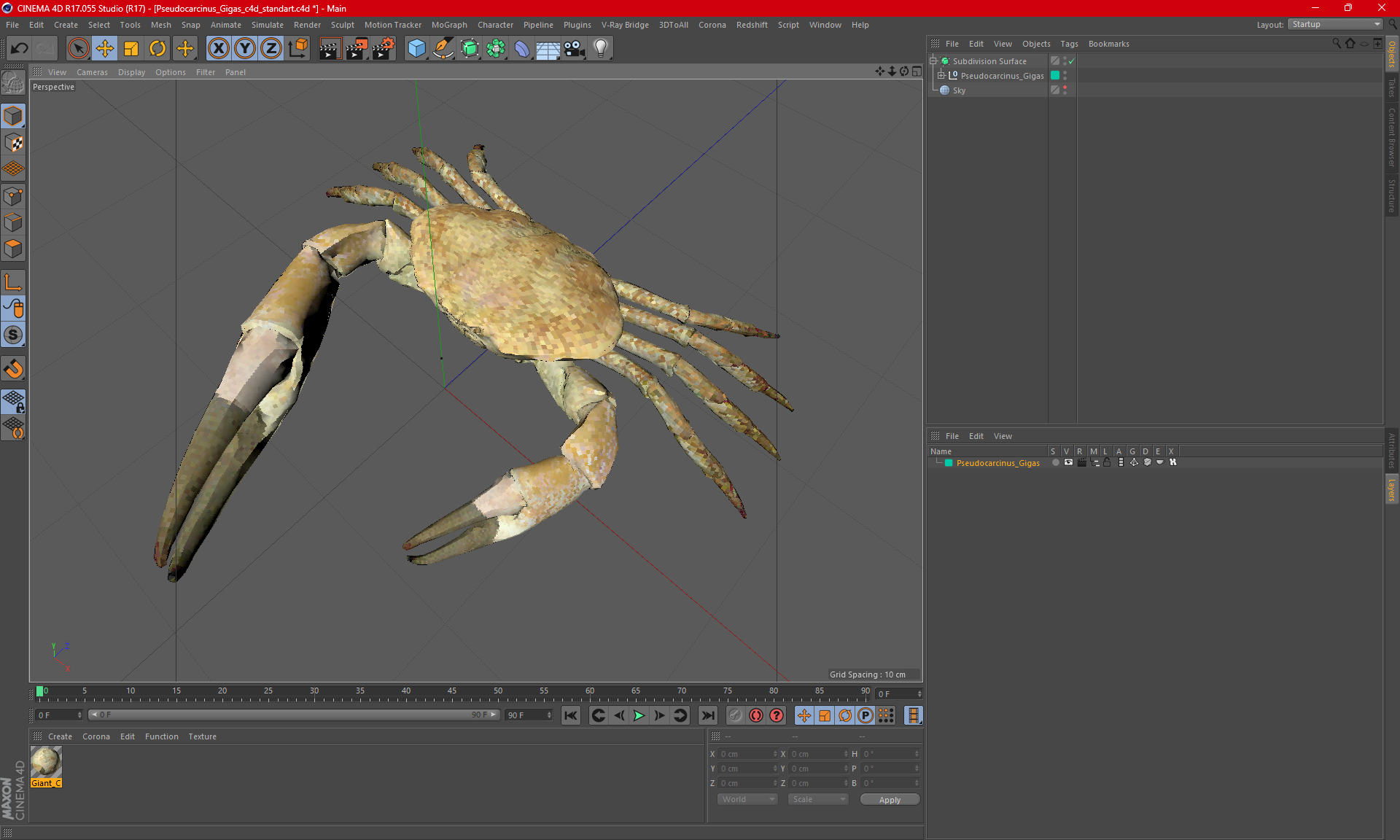Open the Bookmarks menu in Objects manager
This screenshot has width=1400, height=840.
click(1108, 44)
